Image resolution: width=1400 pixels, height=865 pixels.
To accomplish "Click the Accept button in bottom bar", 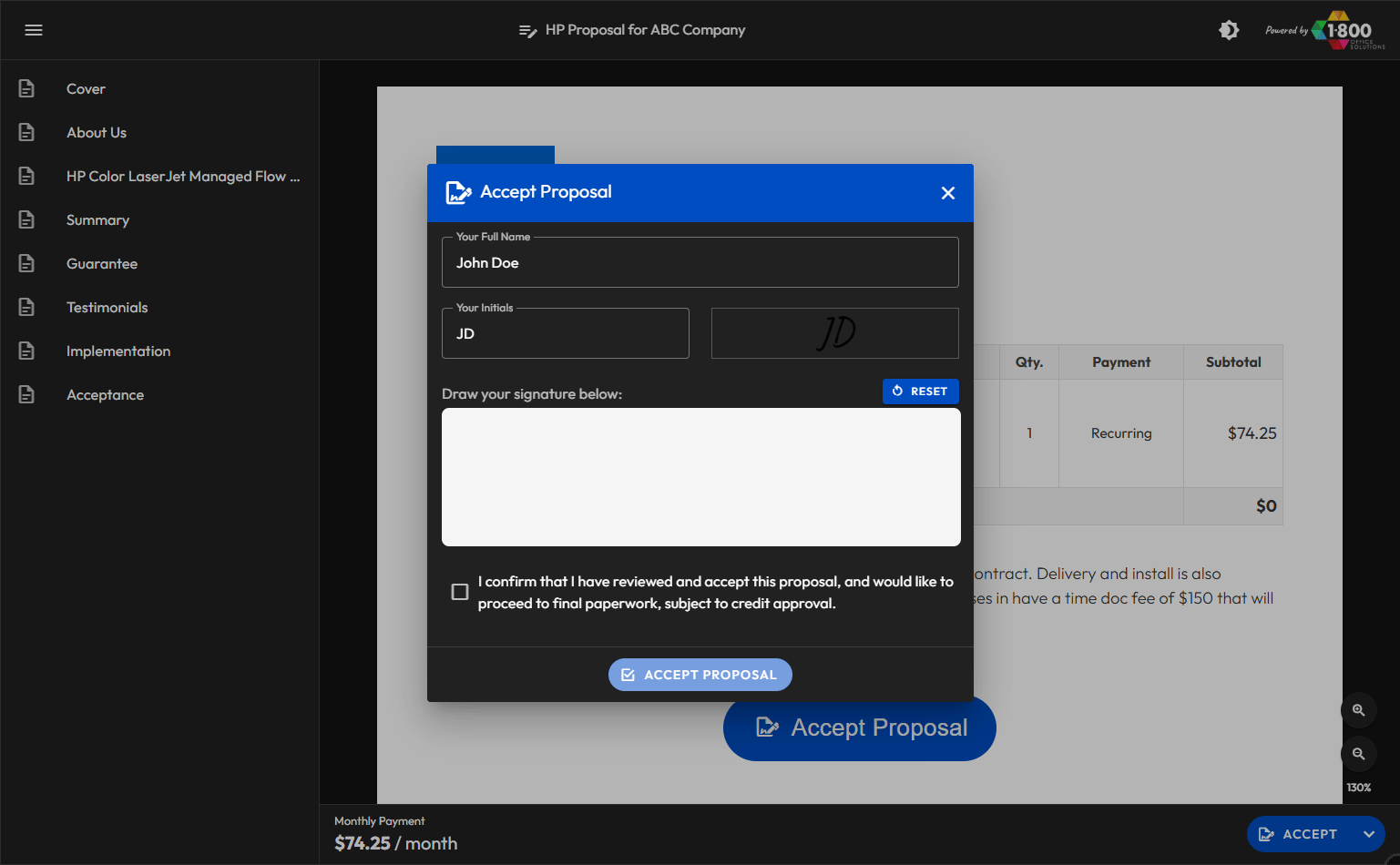I will tap(1299, 834).
